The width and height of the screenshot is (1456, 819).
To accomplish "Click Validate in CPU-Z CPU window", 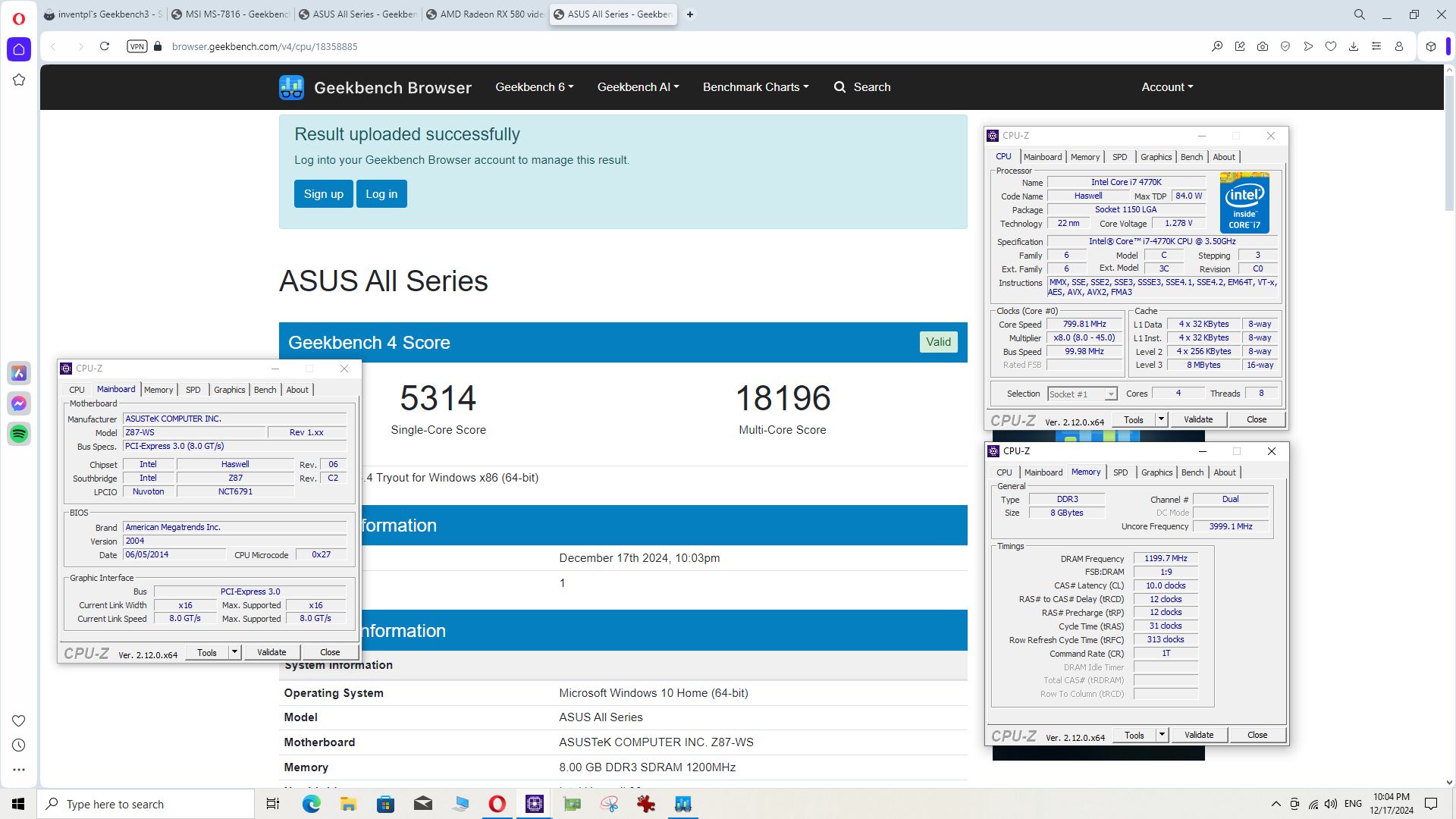I will point(1198,419).
